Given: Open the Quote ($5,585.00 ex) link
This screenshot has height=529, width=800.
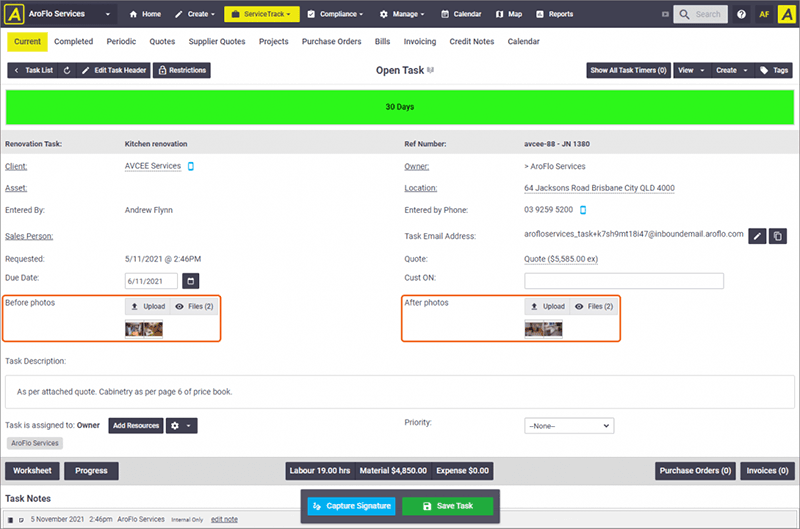Looking at the screenshot, I should [561, 259].
